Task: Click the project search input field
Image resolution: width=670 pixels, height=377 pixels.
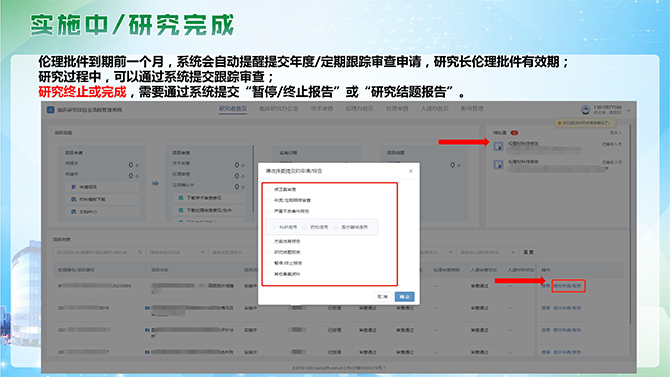Action: point(98,252)
